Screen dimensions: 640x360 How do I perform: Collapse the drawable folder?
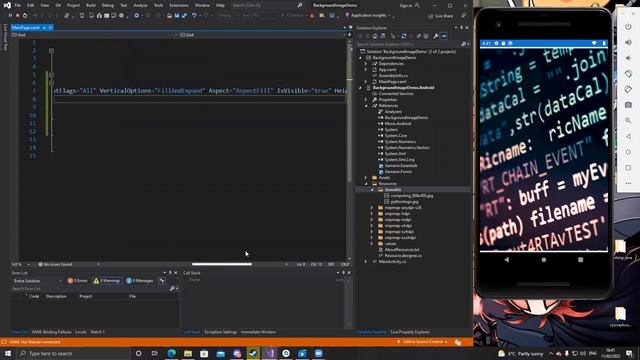(372, 190)
